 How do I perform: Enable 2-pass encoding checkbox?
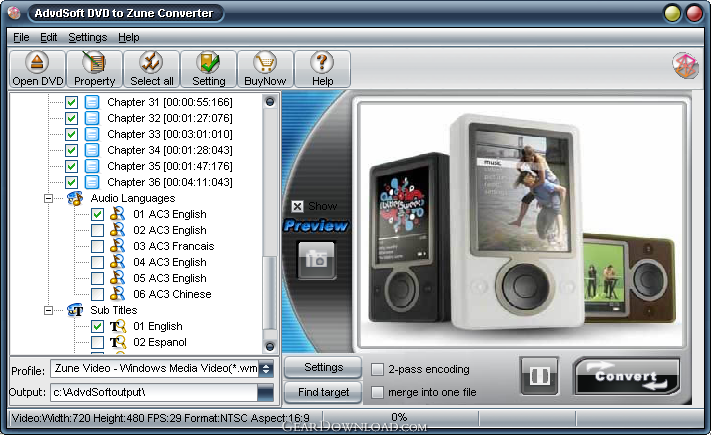tap(377, 370)
